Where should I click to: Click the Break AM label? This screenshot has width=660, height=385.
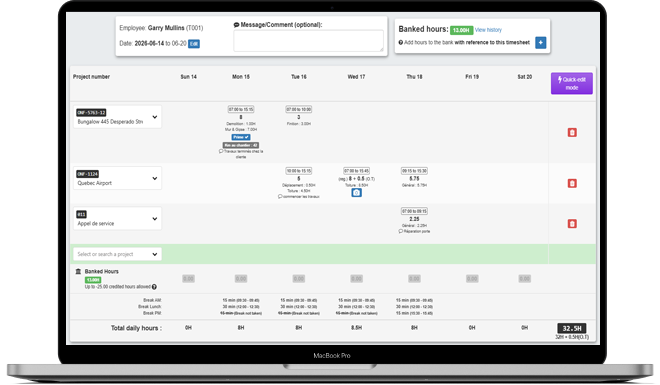click(152, 300)
